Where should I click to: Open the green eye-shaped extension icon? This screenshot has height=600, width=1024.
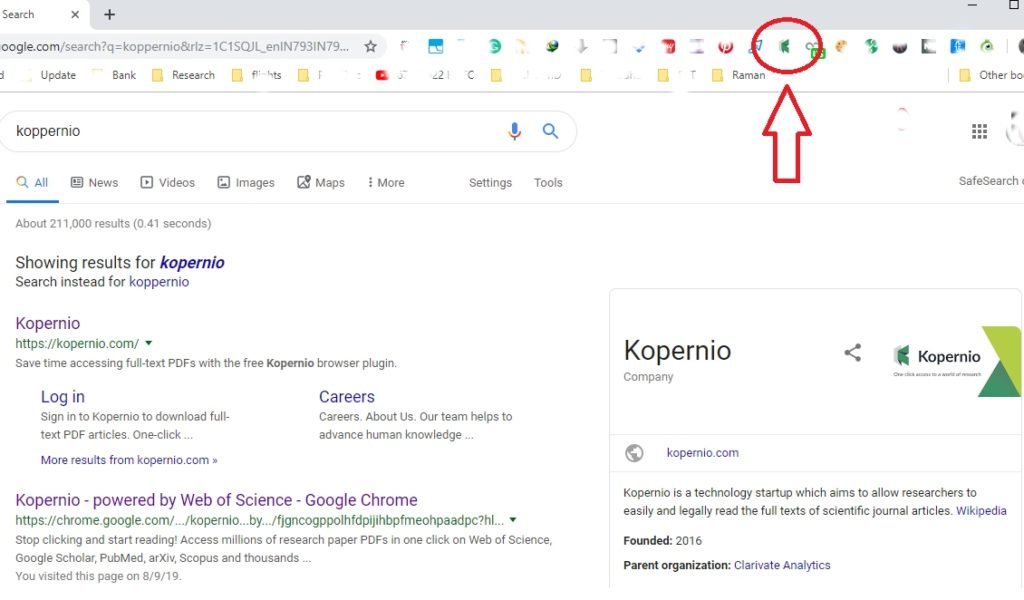click(x=987, y=46)
